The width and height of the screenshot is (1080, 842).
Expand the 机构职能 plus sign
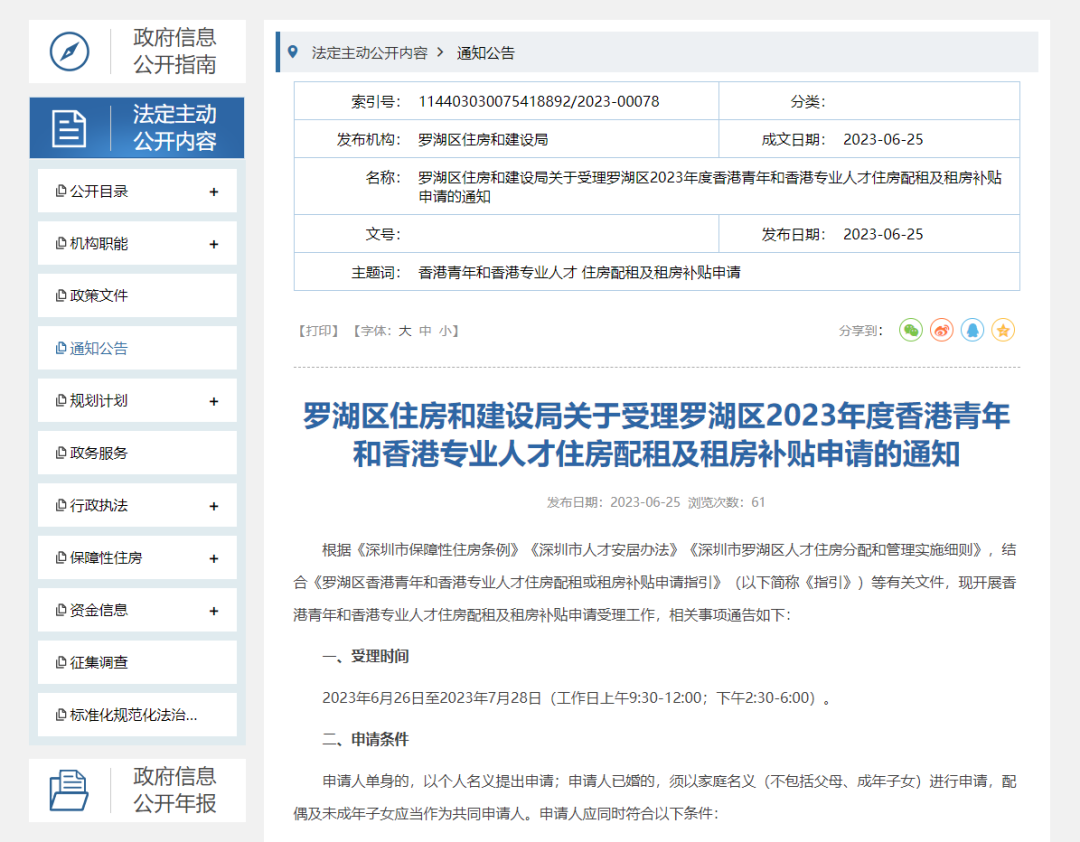(214, 245)
